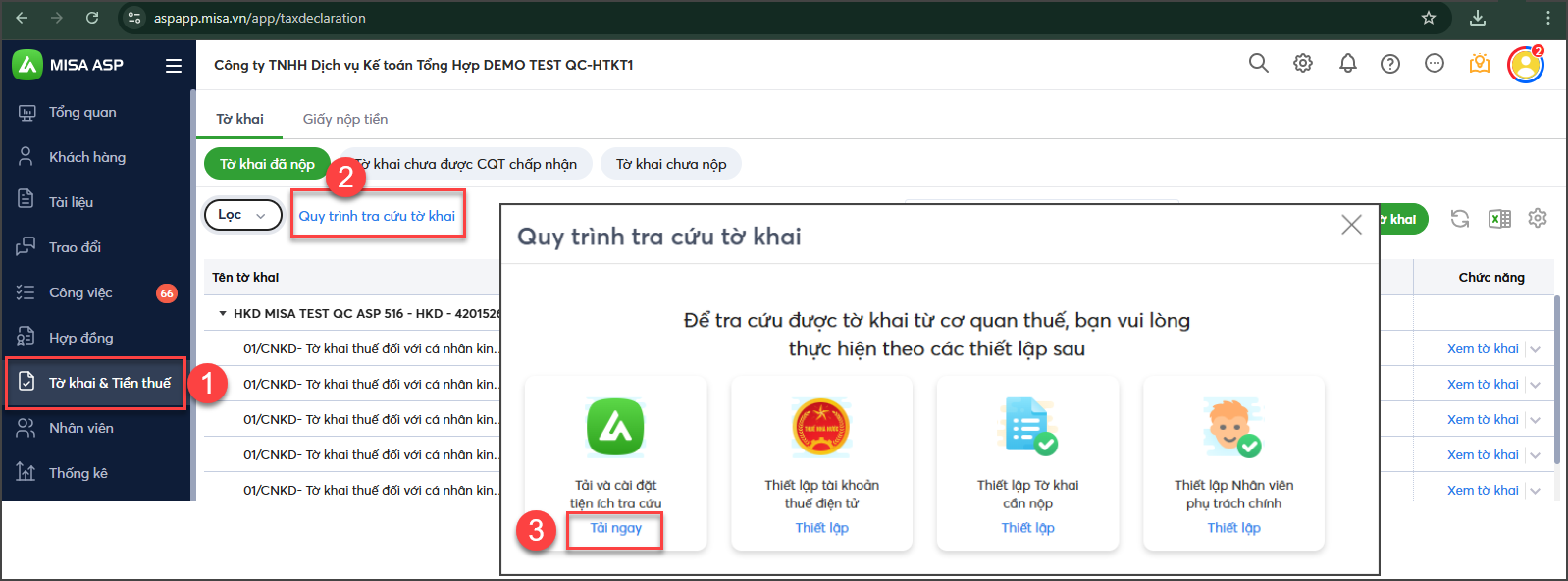
Task: Close the Quy trình tra cứu dialog
Action: tap(1351, 225)
